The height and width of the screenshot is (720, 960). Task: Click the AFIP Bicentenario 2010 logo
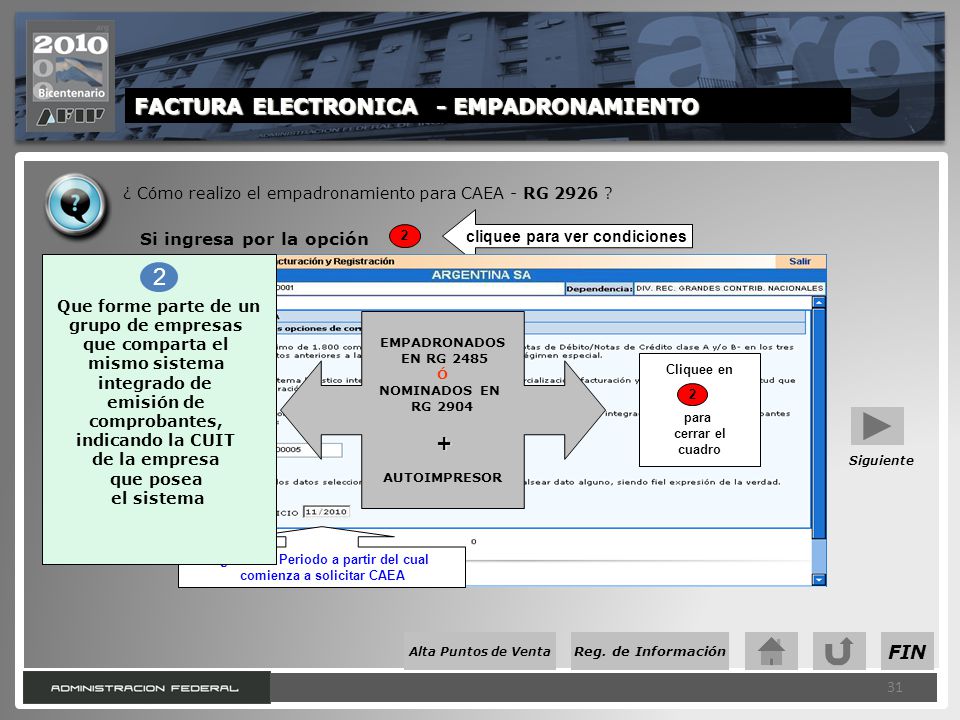pos(70,75)
